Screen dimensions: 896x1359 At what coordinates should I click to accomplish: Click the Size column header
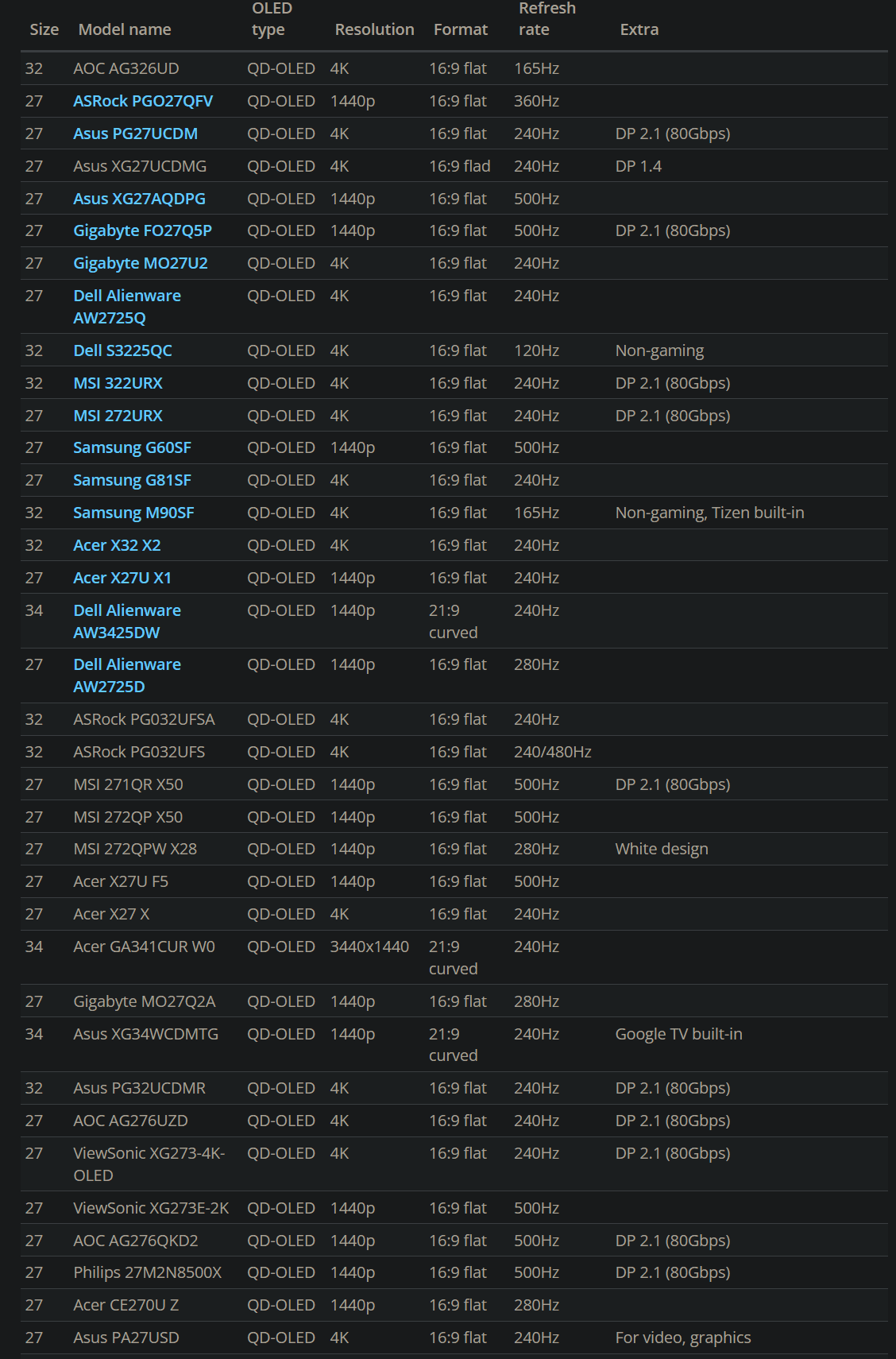pos(44,29)
